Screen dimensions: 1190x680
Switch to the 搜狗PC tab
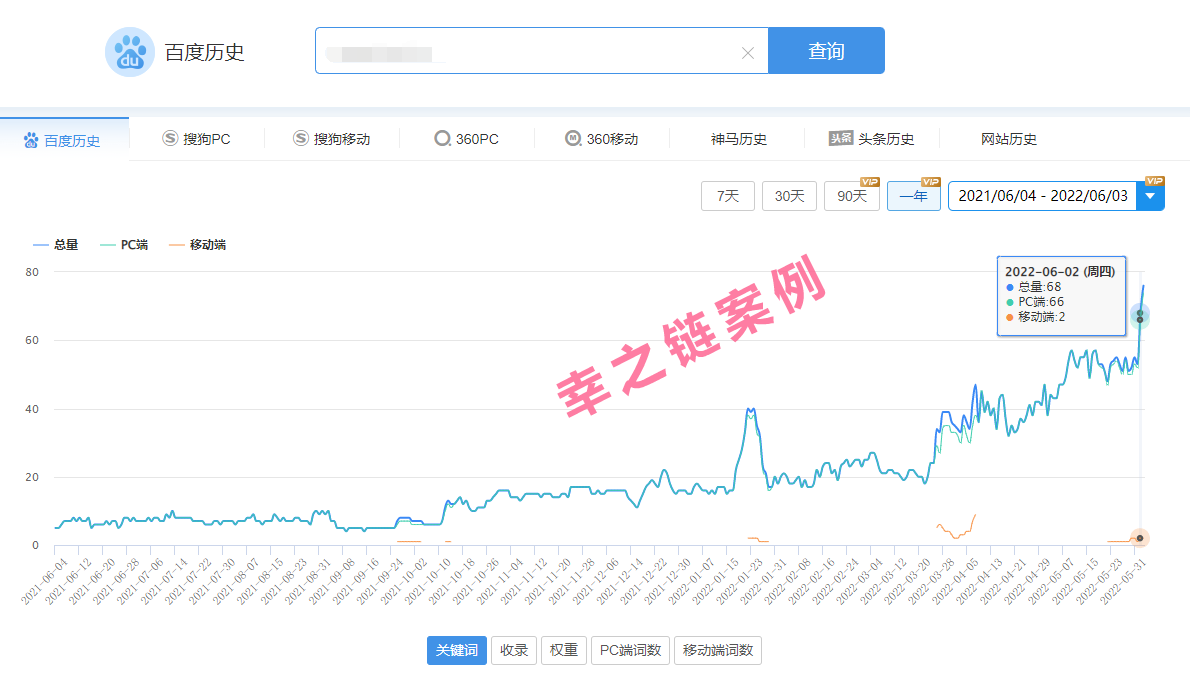197,139
